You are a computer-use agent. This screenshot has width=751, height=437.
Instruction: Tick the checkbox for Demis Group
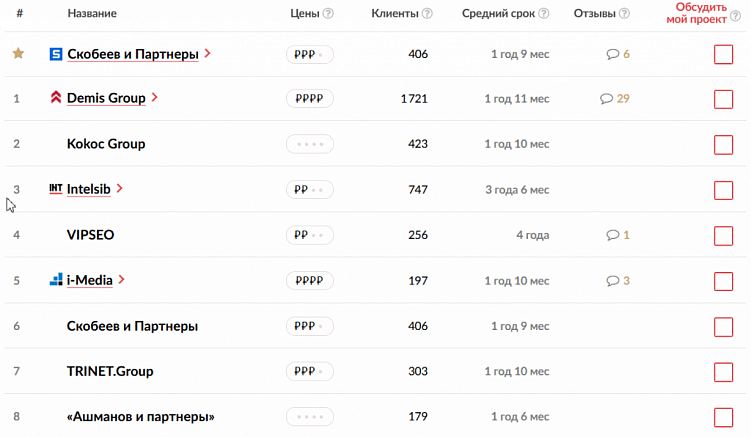(724, 99)
